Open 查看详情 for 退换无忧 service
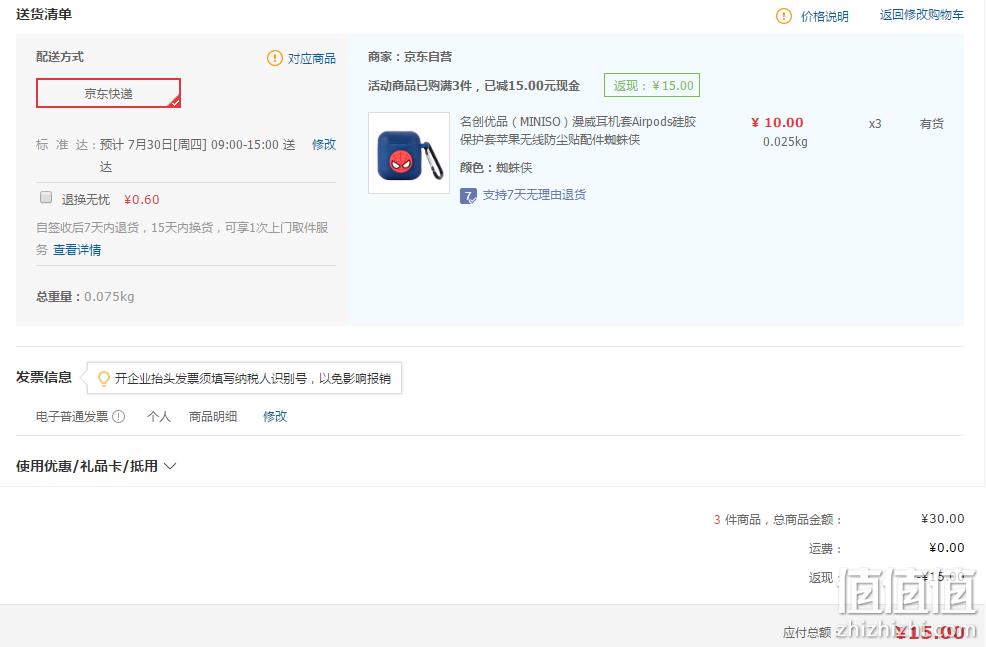Screen dimensions: 986x647 coord(77,250)
